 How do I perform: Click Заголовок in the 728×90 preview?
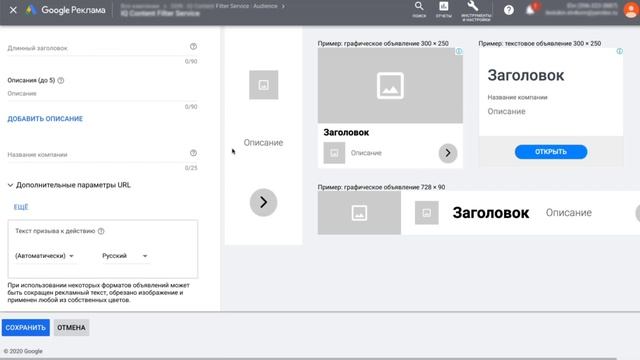point(491,213)
